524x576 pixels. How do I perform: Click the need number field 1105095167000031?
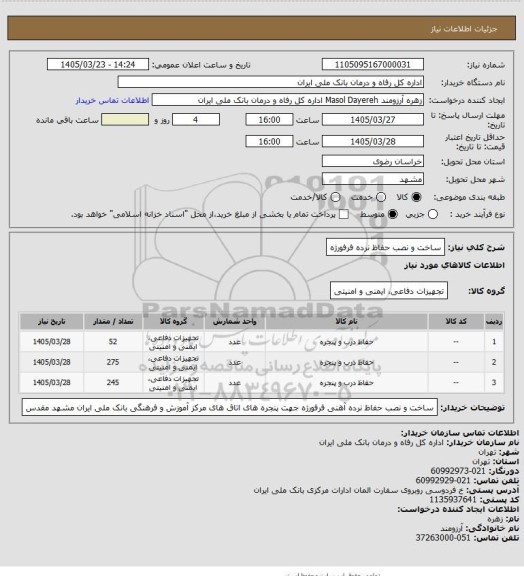(x=373, y=64)
